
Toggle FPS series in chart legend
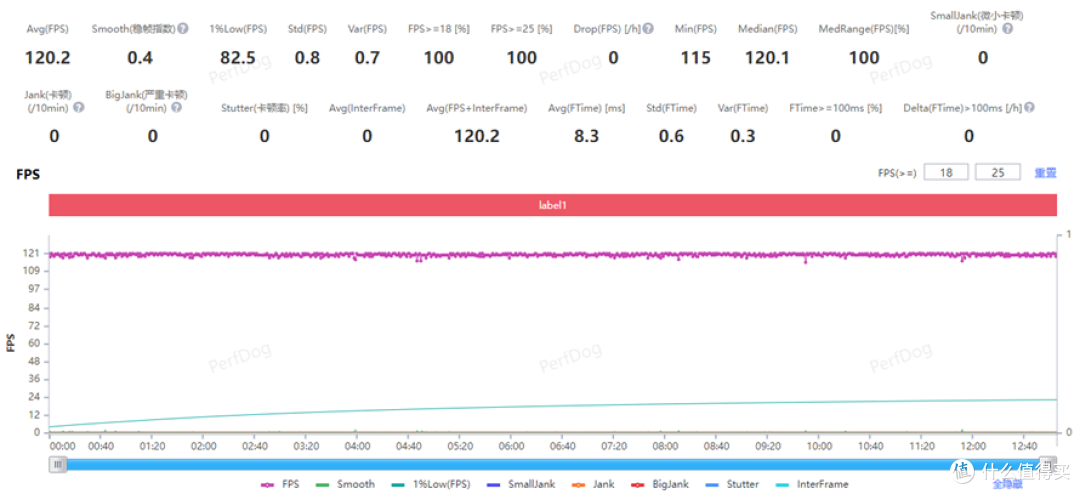(x=279, y=484)
